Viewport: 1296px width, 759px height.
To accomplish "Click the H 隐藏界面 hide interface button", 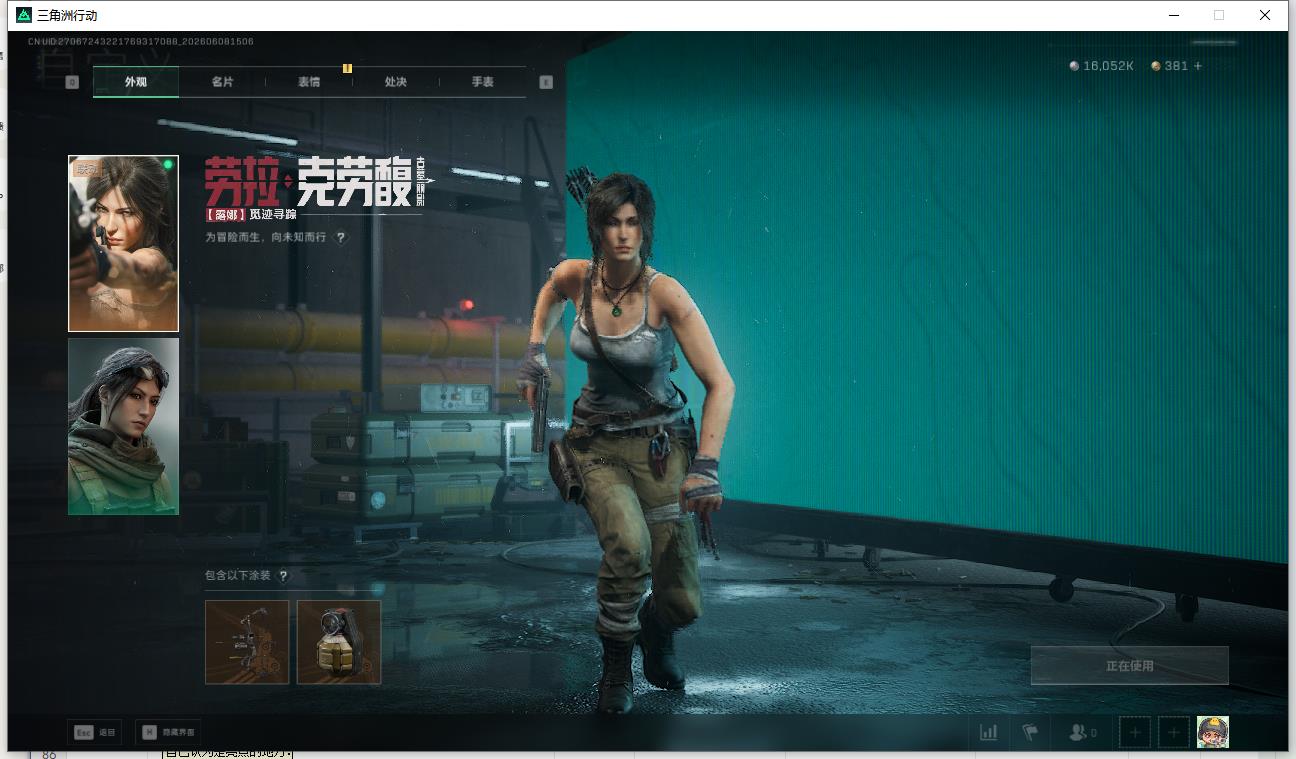I will [x=168, y=732].
